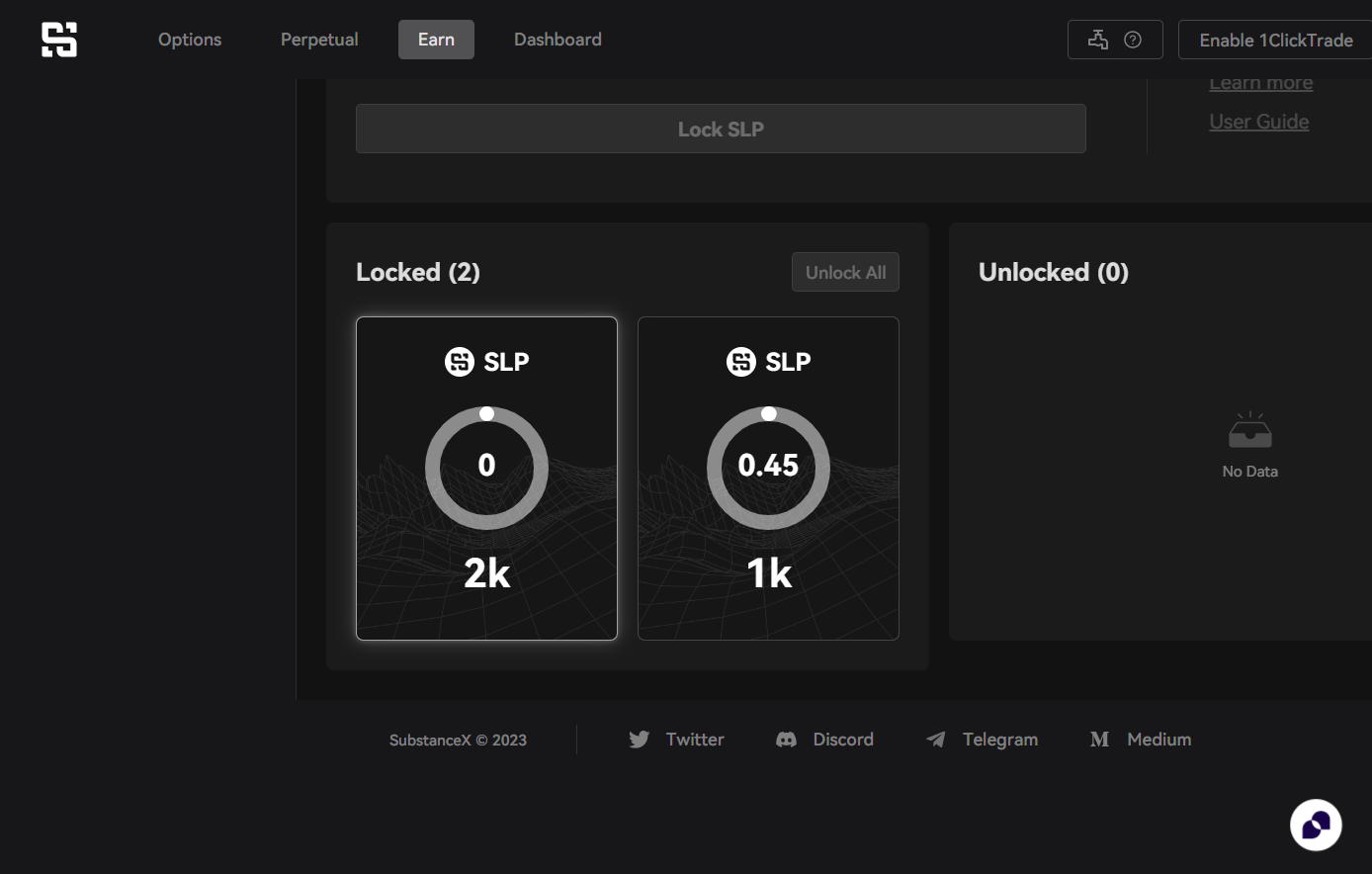Click progress ring showing 0.45

768,467
